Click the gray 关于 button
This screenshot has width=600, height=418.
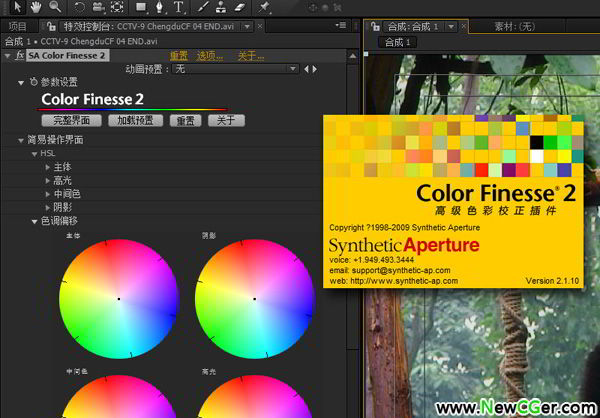point(227,121)
